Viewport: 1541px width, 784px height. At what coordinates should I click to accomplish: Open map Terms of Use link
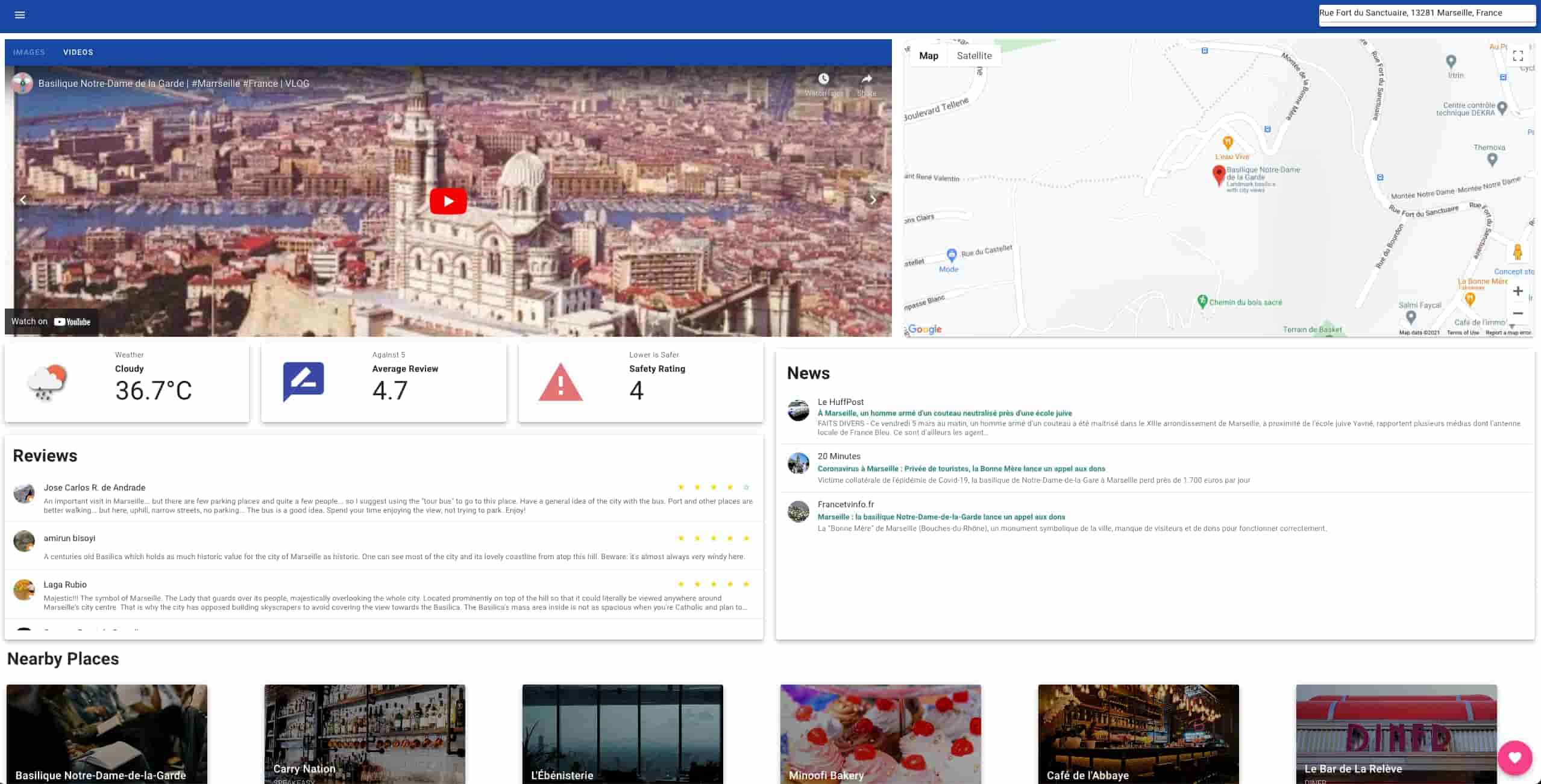coord(1463,333)
